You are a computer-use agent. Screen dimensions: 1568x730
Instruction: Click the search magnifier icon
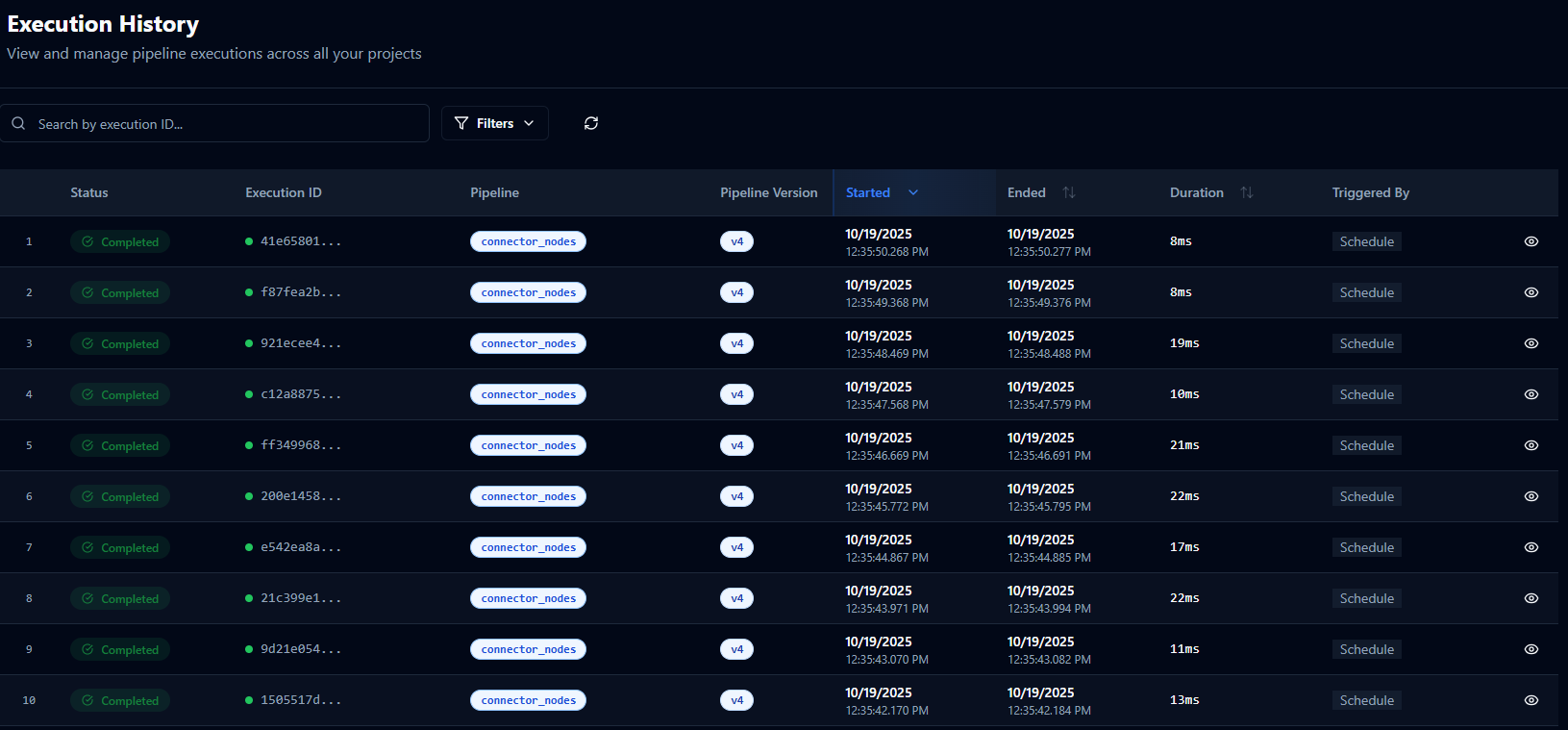point(18,123)
